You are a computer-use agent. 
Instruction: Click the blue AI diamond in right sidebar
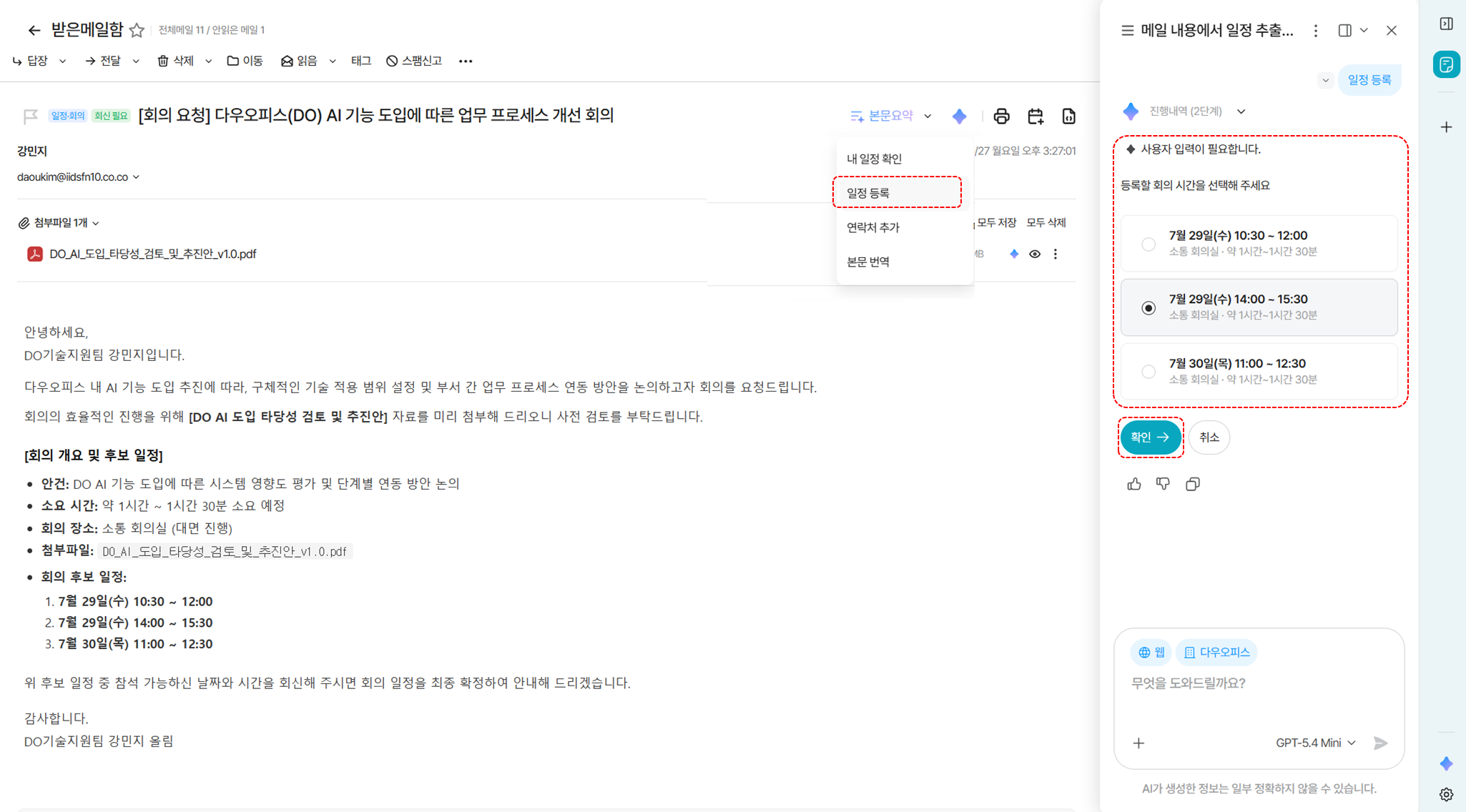1446,763
